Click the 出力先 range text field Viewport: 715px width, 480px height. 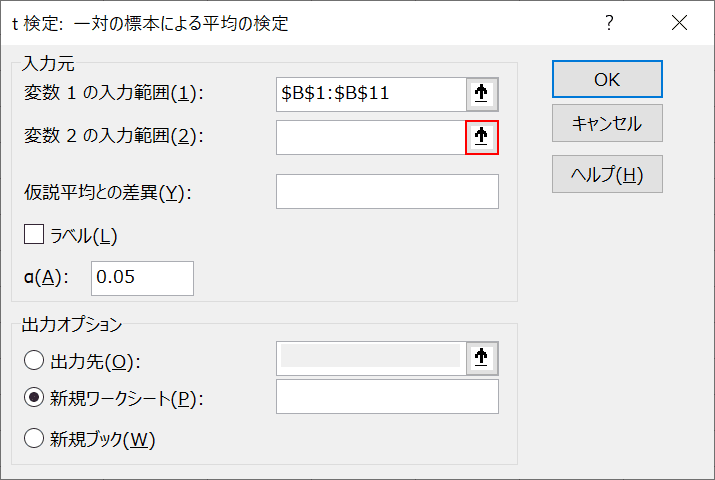[371, 358]
